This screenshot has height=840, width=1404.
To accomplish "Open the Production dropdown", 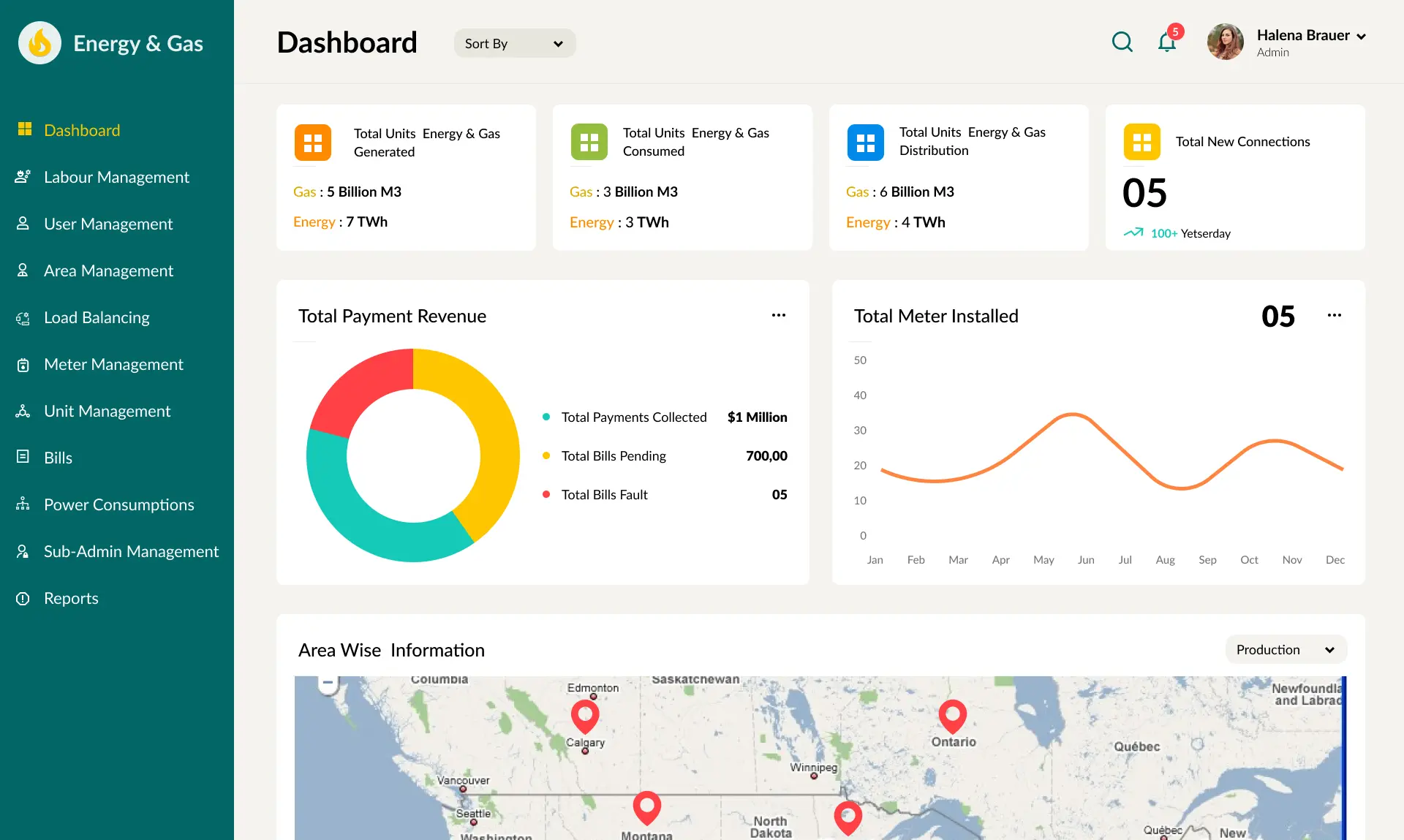I will (x=1285, y=649).
